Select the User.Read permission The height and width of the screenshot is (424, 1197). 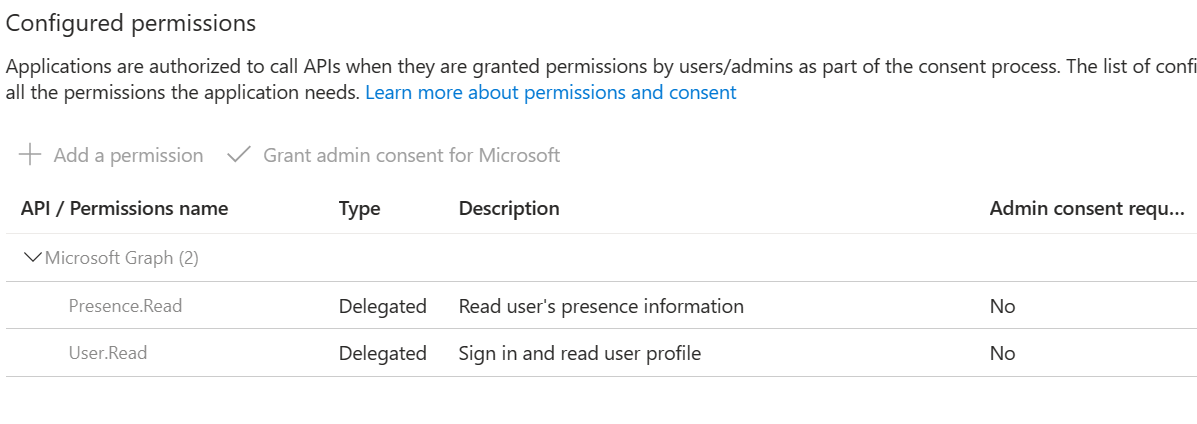click(x=107, y=353)
